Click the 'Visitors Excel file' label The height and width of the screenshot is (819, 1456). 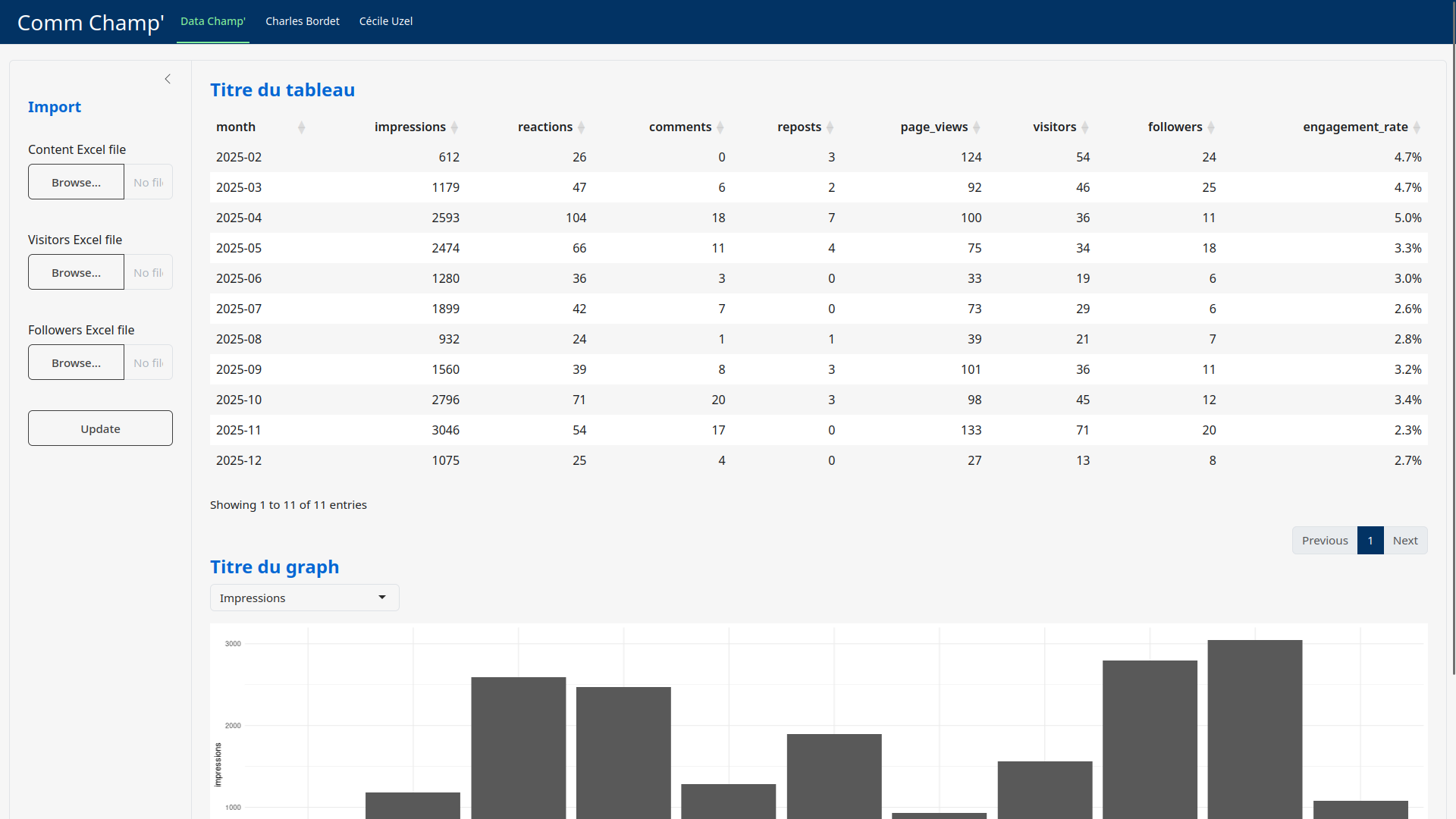point(75,240)
